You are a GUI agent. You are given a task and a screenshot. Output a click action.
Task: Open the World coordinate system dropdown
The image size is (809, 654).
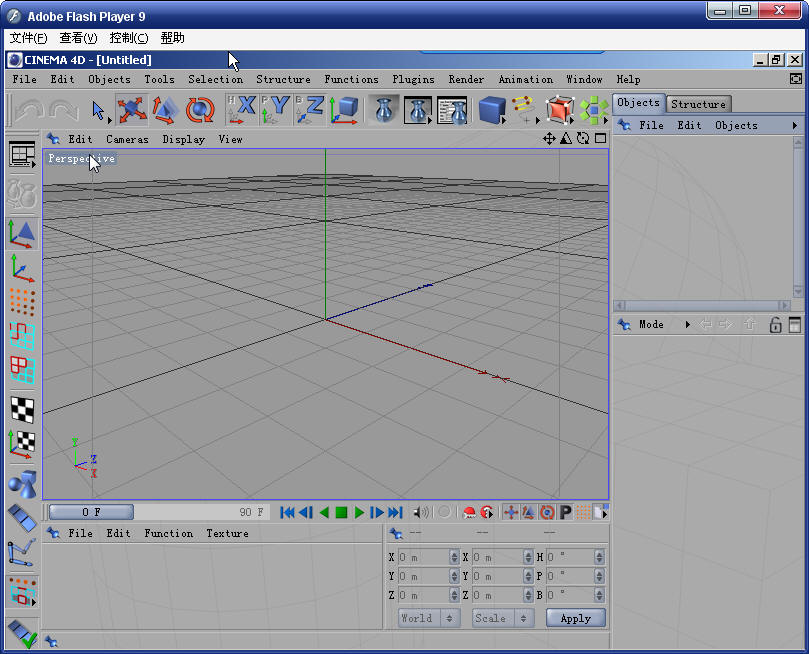[429, 618]
